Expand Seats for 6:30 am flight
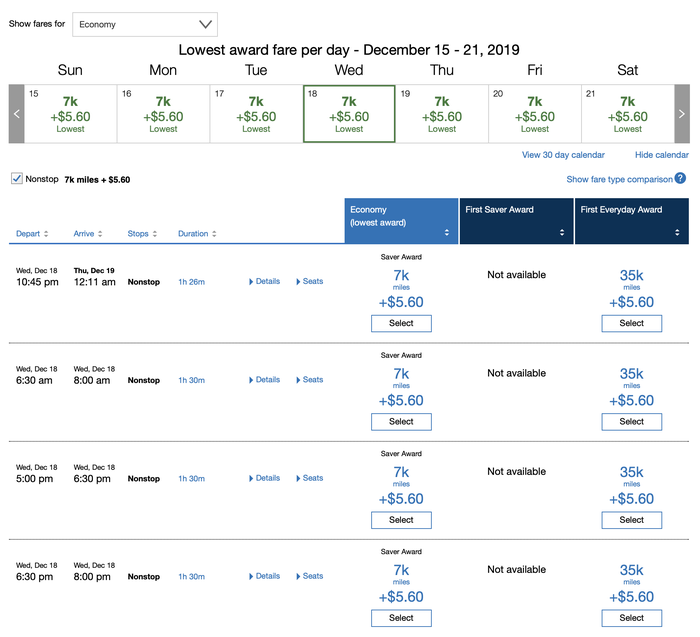This screenshot has height=637, width=700. tap(309, 380)
